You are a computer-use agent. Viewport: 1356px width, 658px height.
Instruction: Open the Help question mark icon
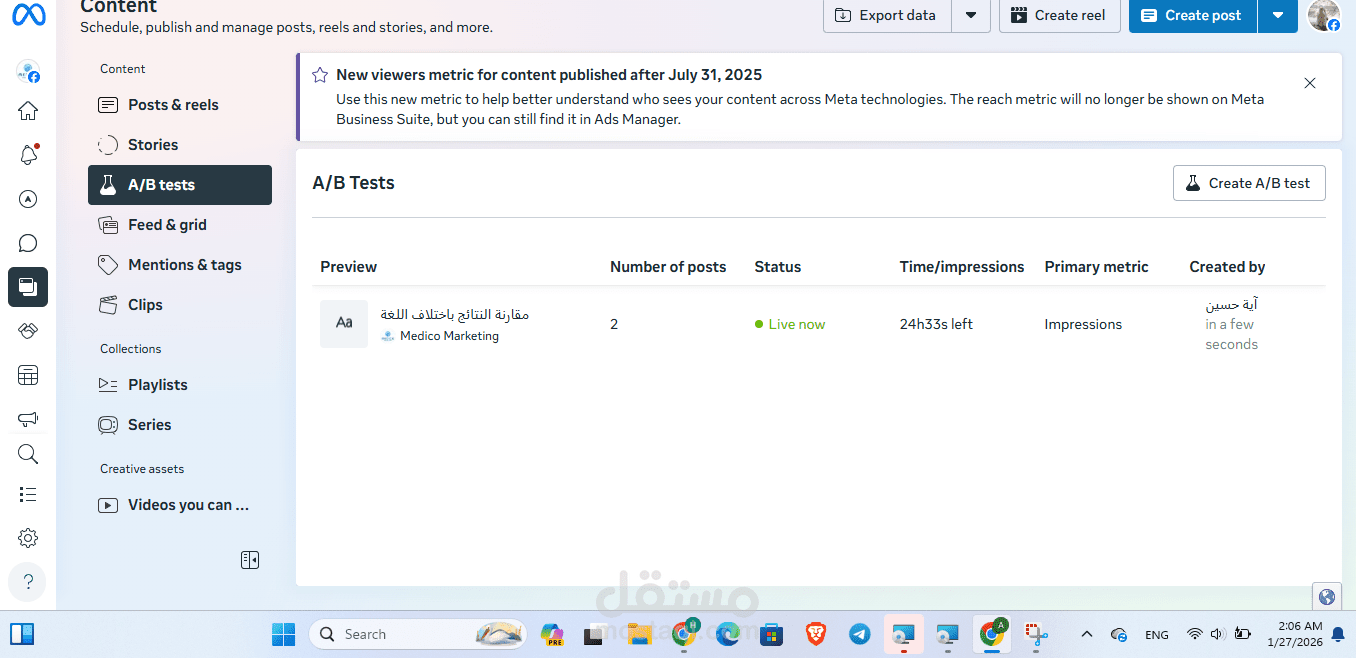(x=28, y=582)
